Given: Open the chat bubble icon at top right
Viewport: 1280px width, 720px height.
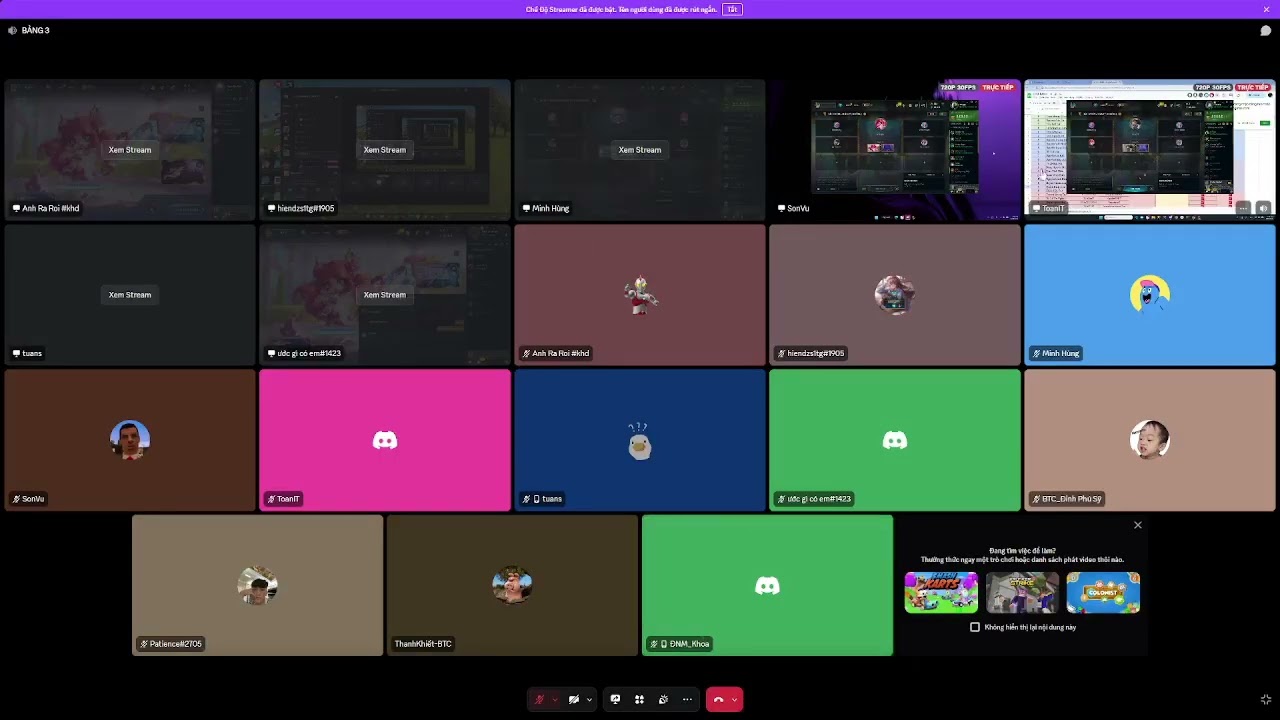Looking at the screenshot, I should pyautogui.click(x=1265, y=31).
